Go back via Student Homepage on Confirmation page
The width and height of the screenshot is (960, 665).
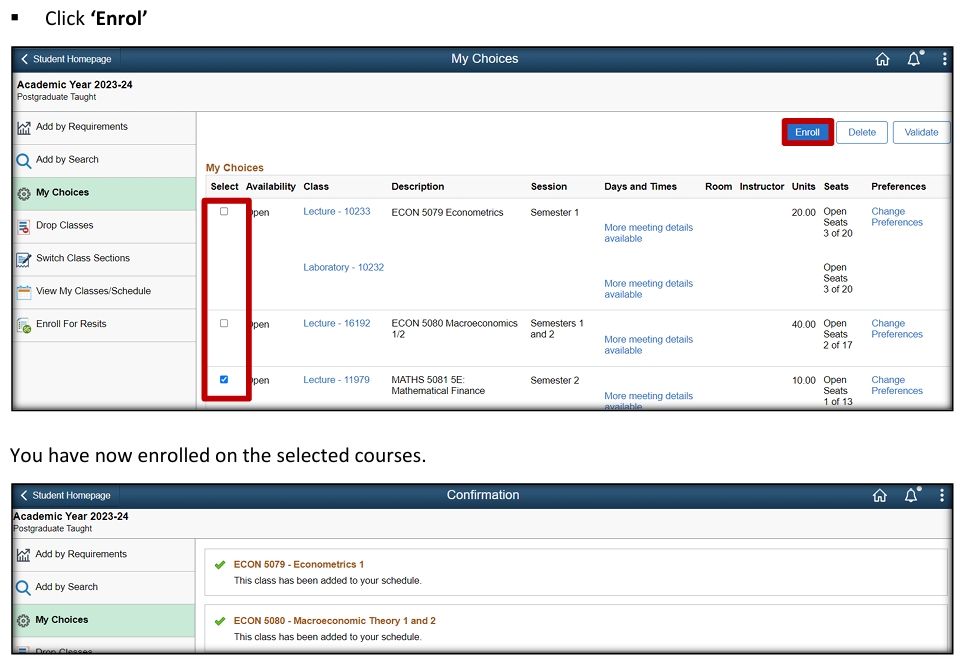pyautogui.click(x=66, y=495)
